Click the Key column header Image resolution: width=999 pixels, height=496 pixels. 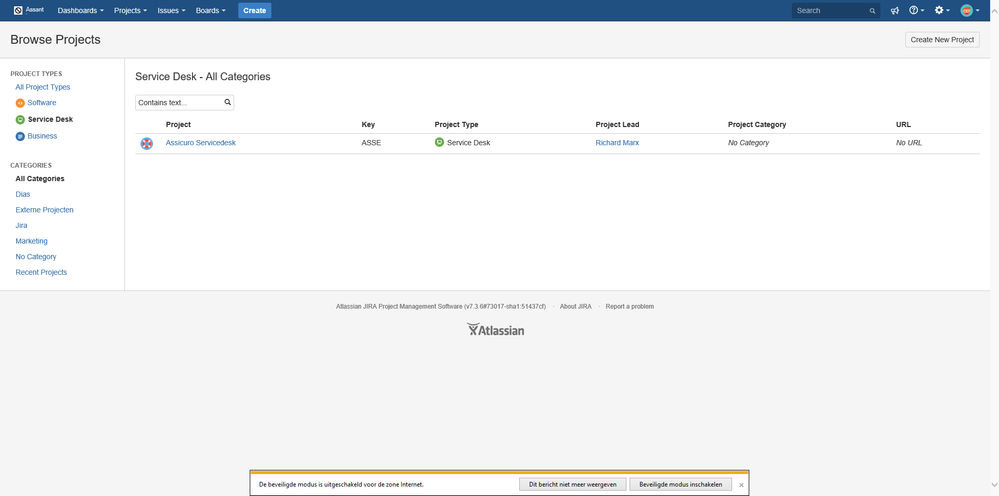coord(368,124)
